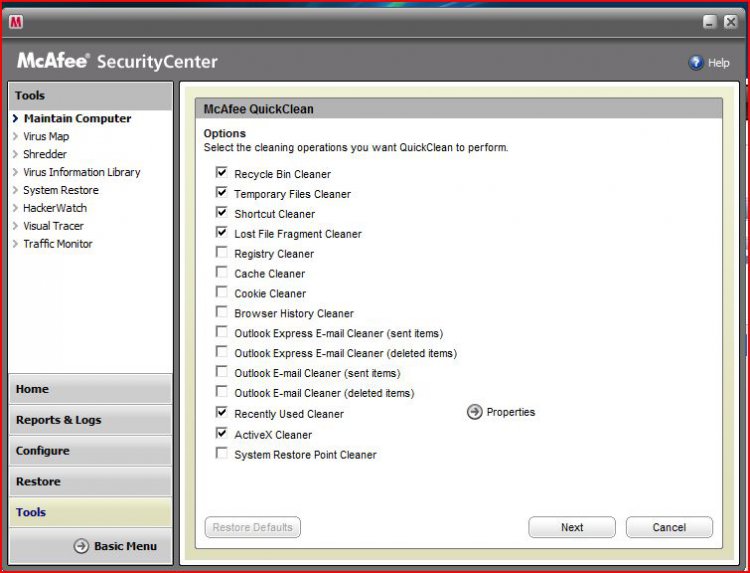Click the McAfee M logo icon in title bar
Screen dimensions: 750x573
(16, 22)
